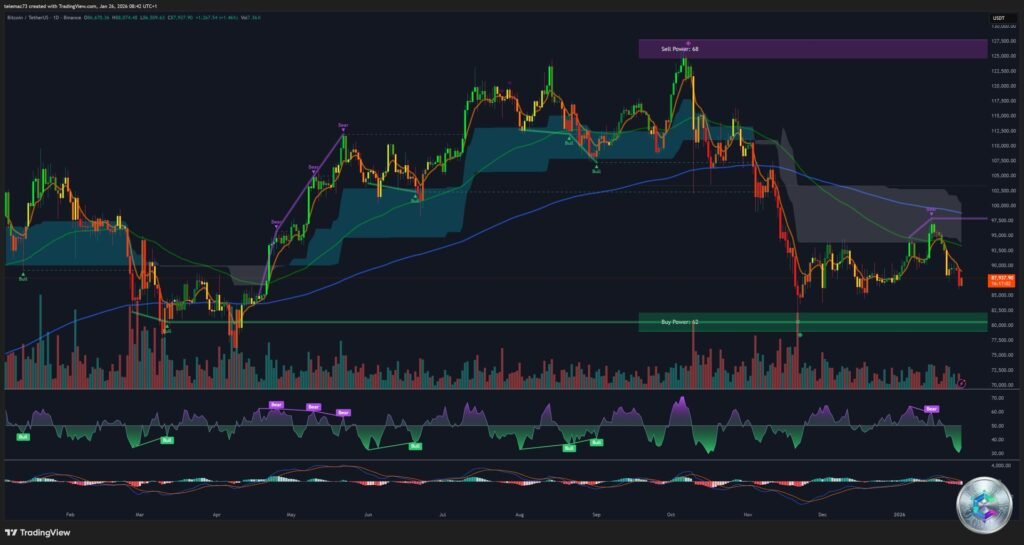The image size is (1024, 545).
Task: Click the 127,500.00 price axis label
Action: [1004, 41]
